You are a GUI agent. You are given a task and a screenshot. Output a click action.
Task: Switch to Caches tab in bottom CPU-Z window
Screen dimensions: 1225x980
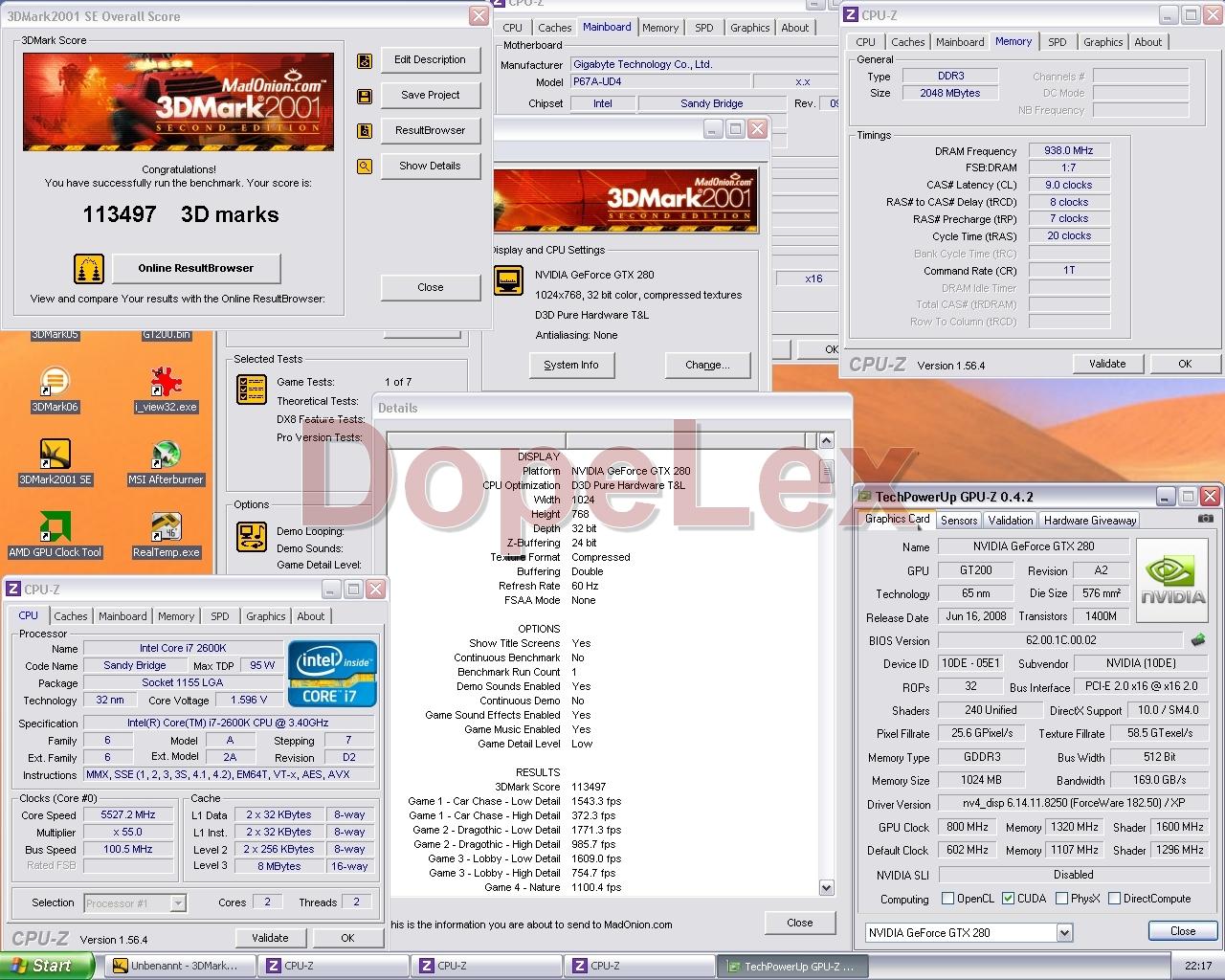71,616
